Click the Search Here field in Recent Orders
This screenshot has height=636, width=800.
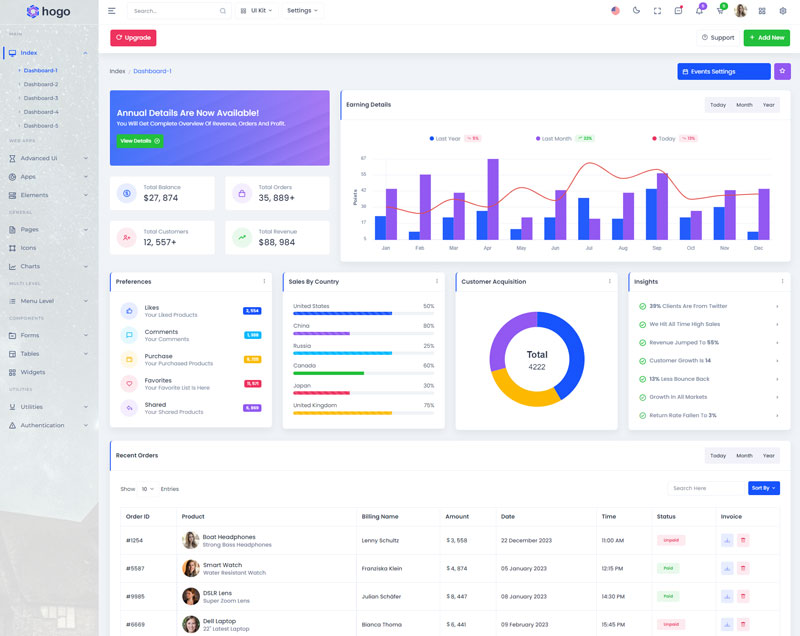pos(706,488)
